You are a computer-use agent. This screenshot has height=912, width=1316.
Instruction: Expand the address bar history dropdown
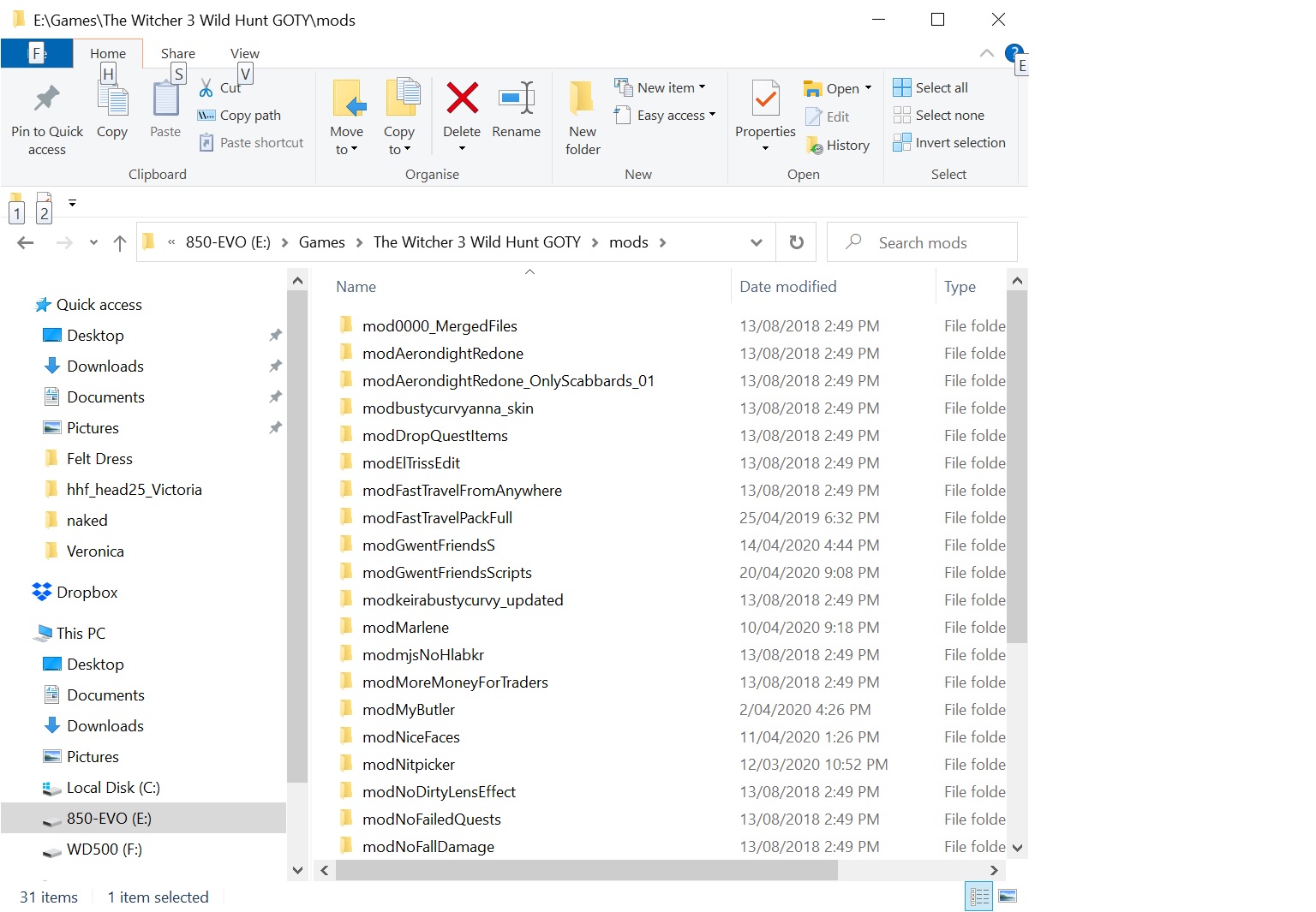[x=757, y=242]
